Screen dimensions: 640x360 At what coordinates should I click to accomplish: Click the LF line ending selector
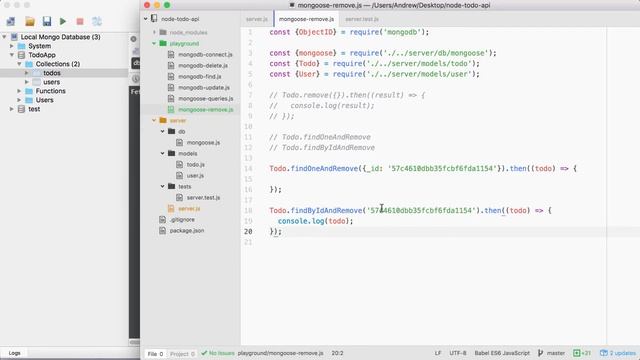pos(438,353)
